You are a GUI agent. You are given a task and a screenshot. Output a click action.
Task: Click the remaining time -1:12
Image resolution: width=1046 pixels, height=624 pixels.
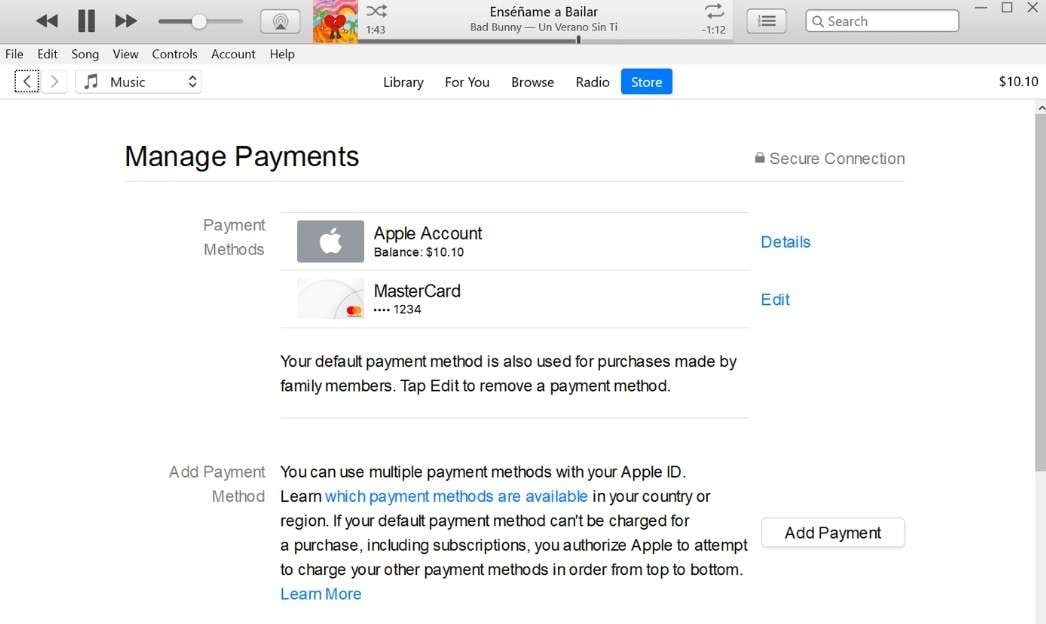click(713, 30)
